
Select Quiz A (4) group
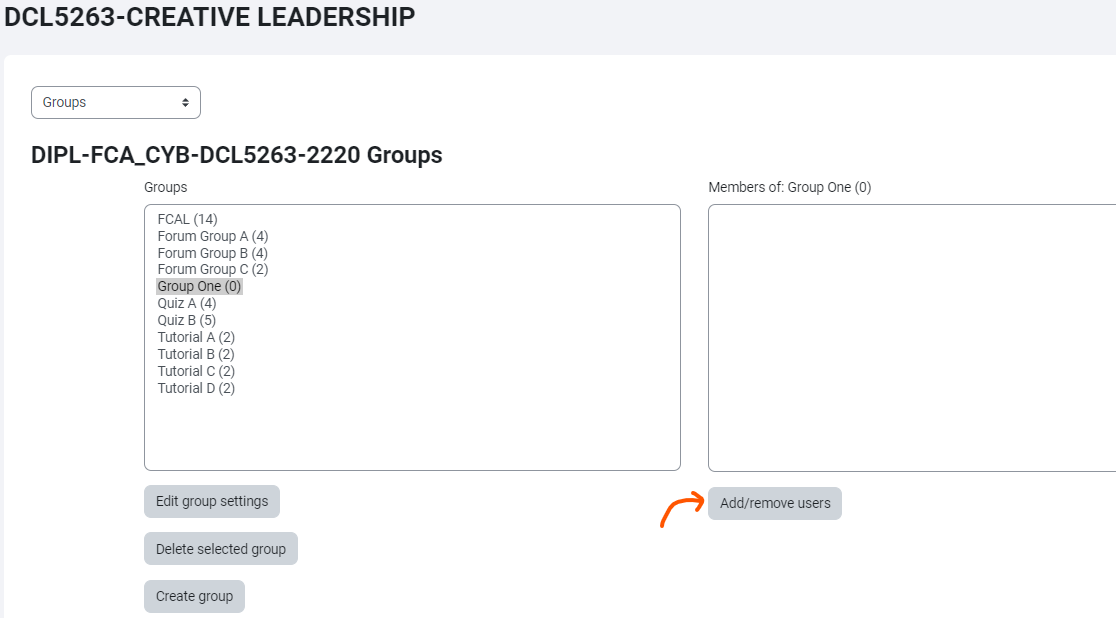tap(186, 303)
